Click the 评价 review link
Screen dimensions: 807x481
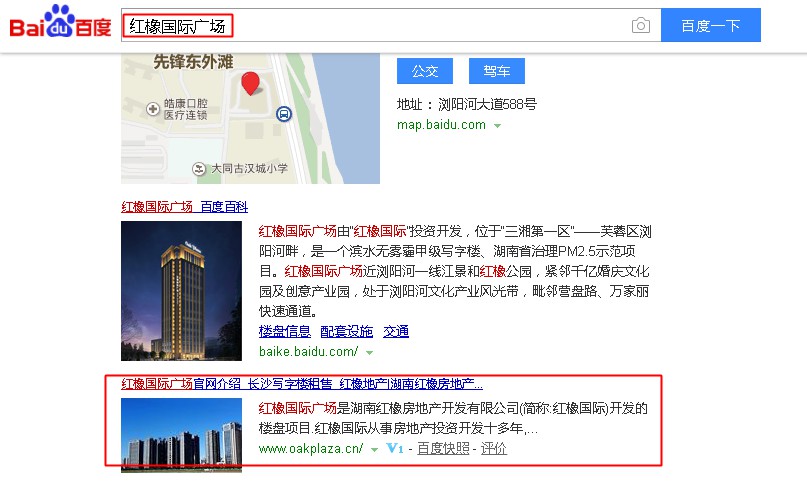pos(494,449)
